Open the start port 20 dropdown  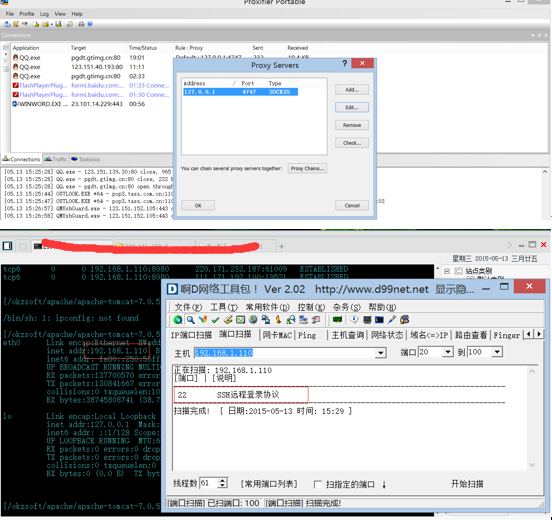click(x=447, y=352)
